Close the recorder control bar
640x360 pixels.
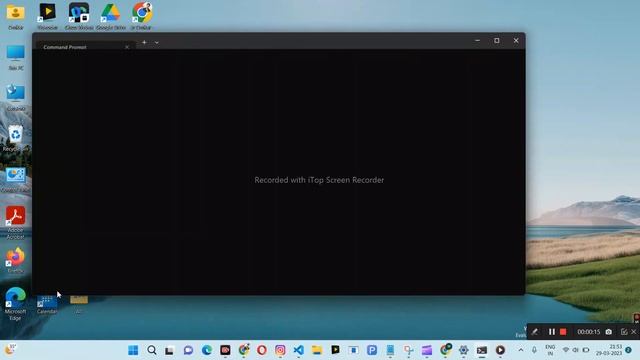point(634,332)
